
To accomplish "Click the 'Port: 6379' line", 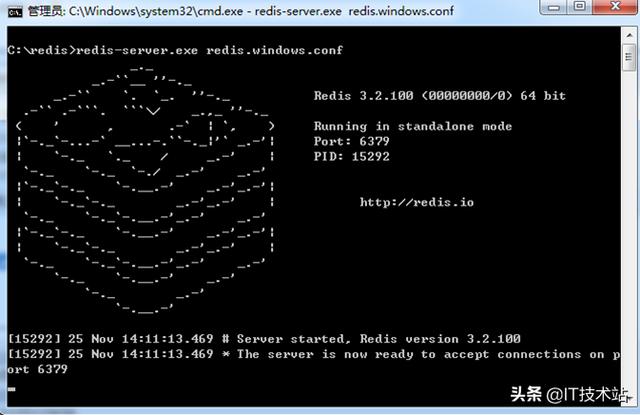I will click(x=351, y=141).
